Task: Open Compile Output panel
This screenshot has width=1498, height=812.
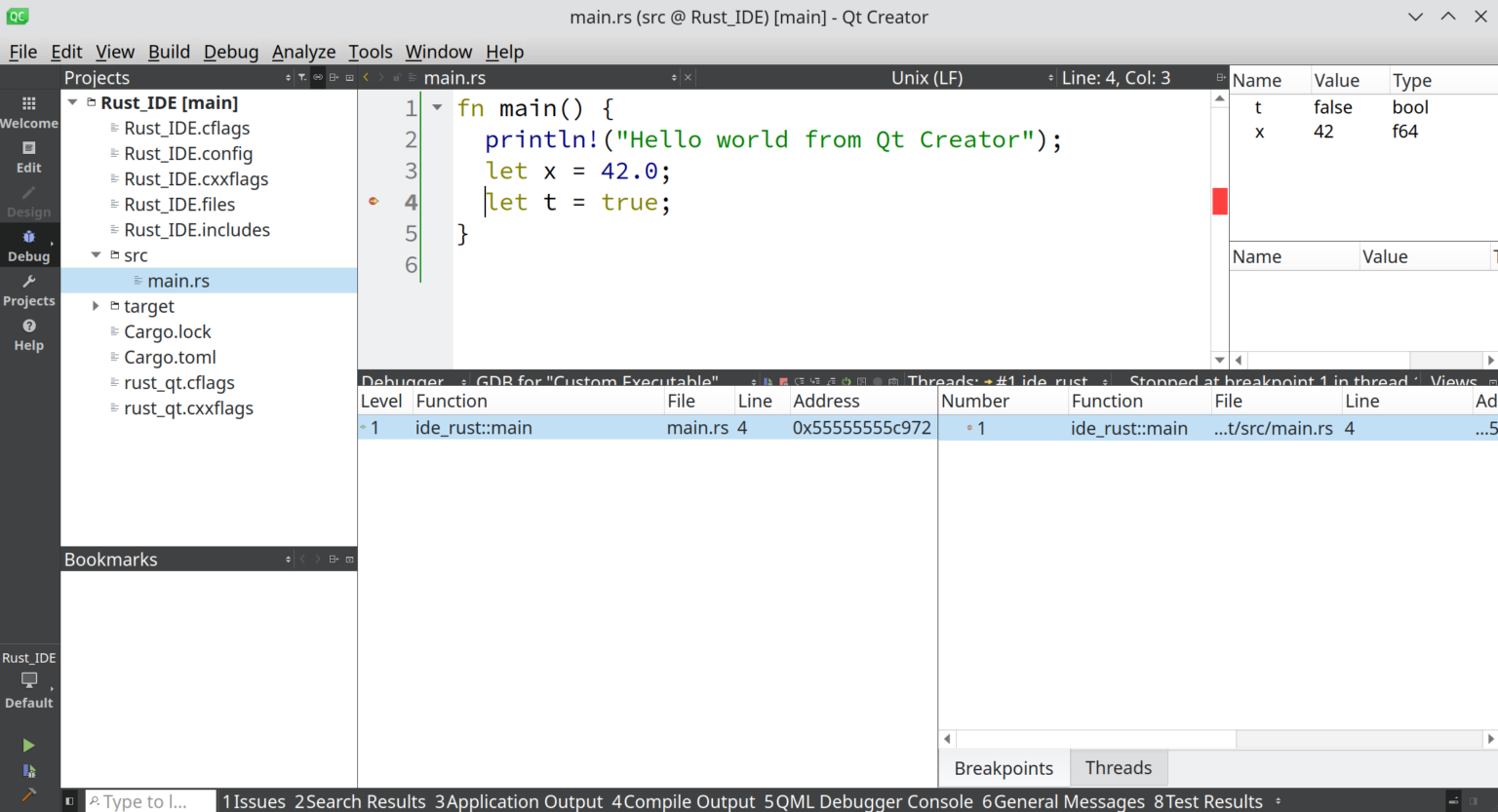Action: [x=684, y=800]
